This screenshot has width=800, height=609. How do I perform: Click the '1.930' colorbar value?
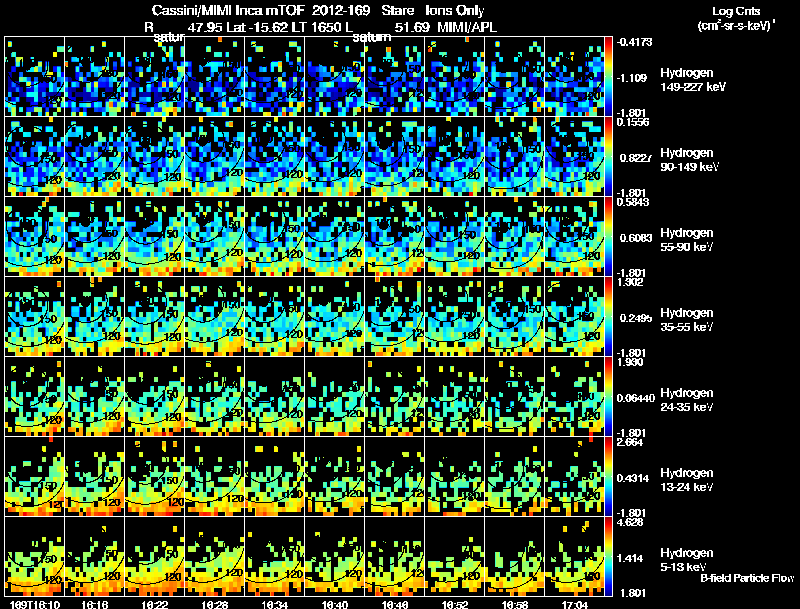tap(630, 362)
